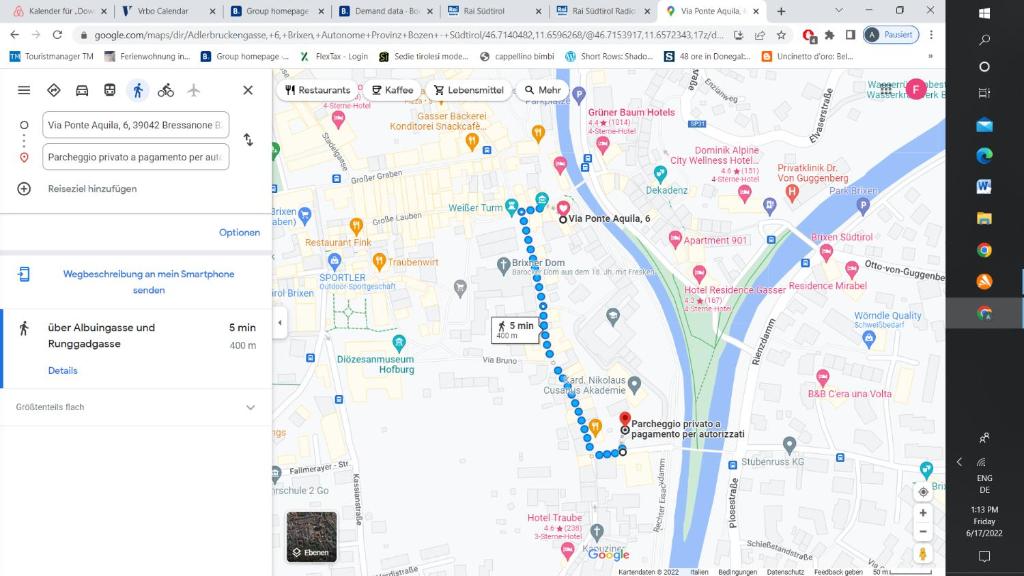
Task: Zoom in on the map
Action: (x=923, y=513)
